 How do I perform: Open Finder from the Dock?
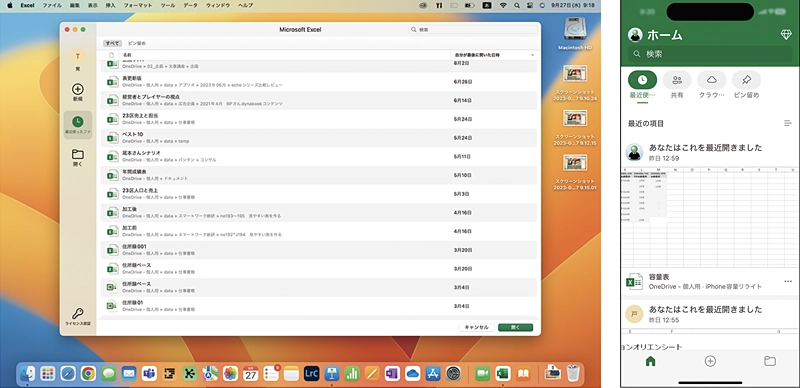(x=27, y=374)
